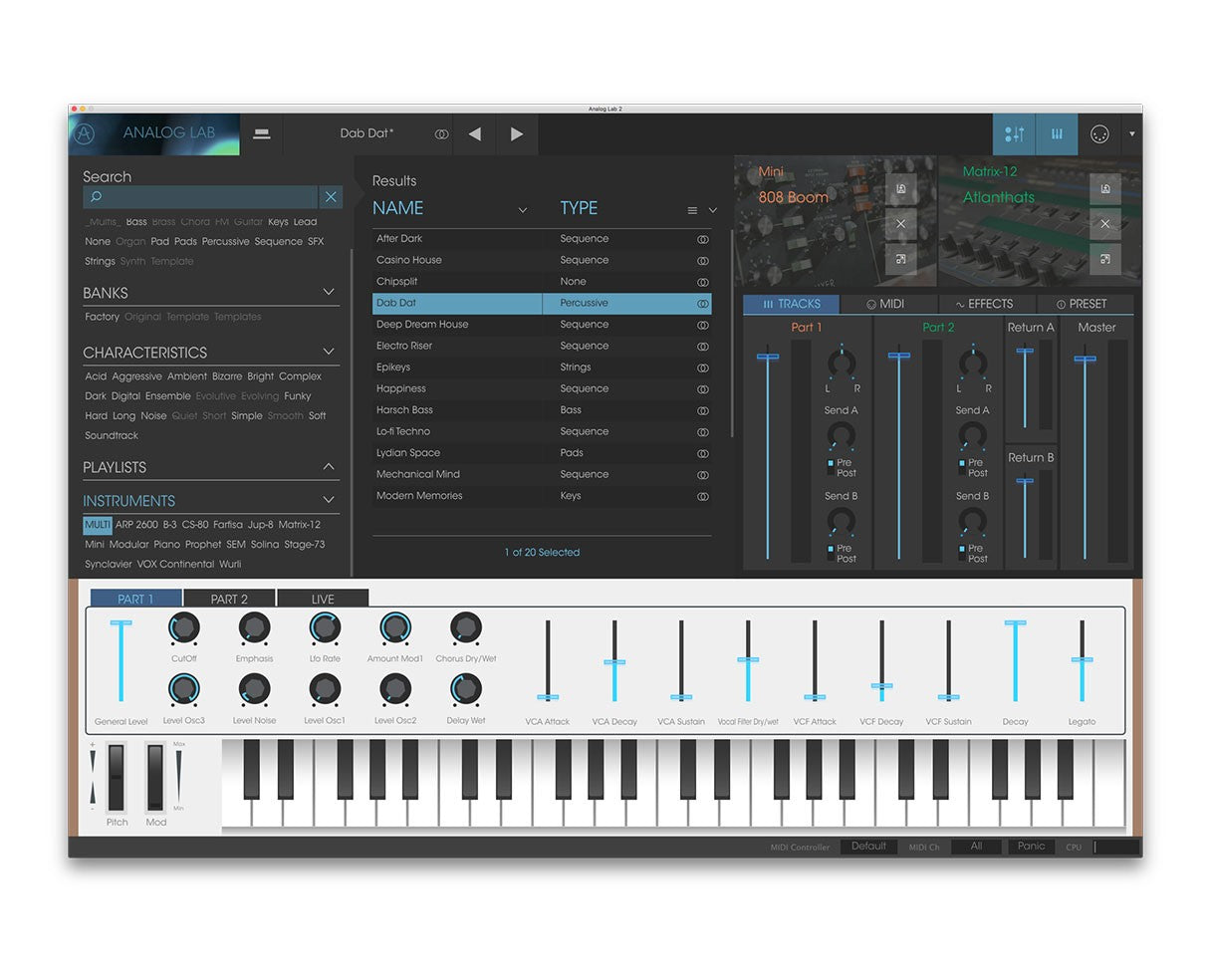Click the TYPE column header
The height and width of the screenshot is (980, 1210).
point(579,208)
